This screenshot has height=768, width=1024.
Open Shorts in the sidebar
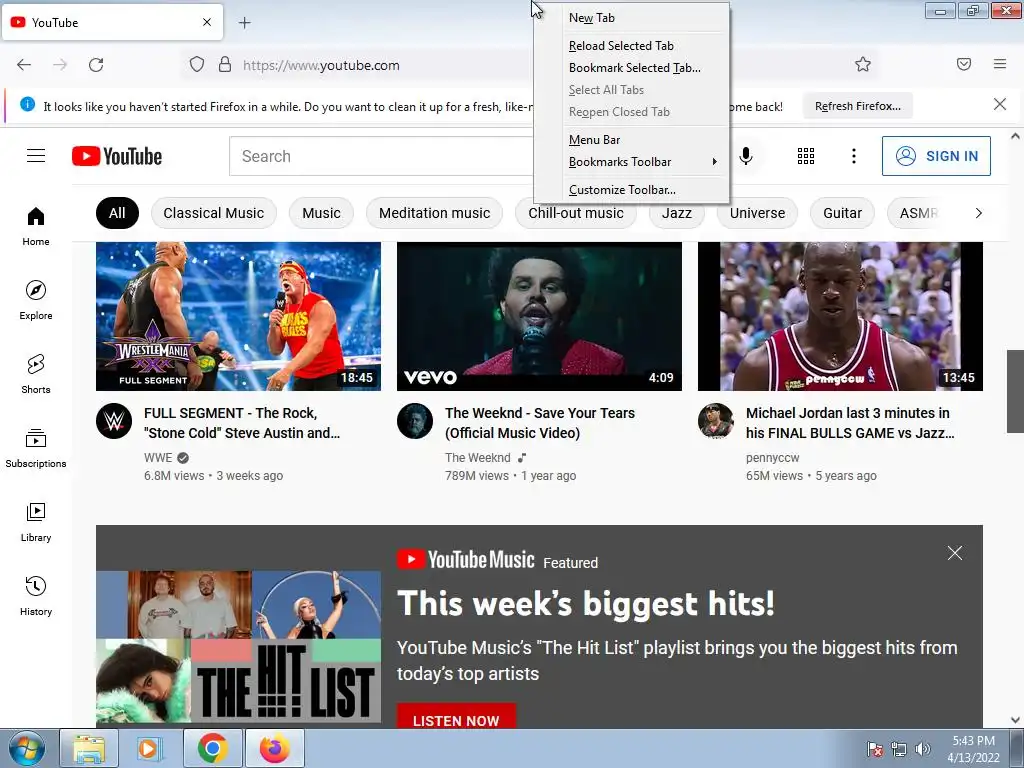pyautogui.click(x=36, y=374)
